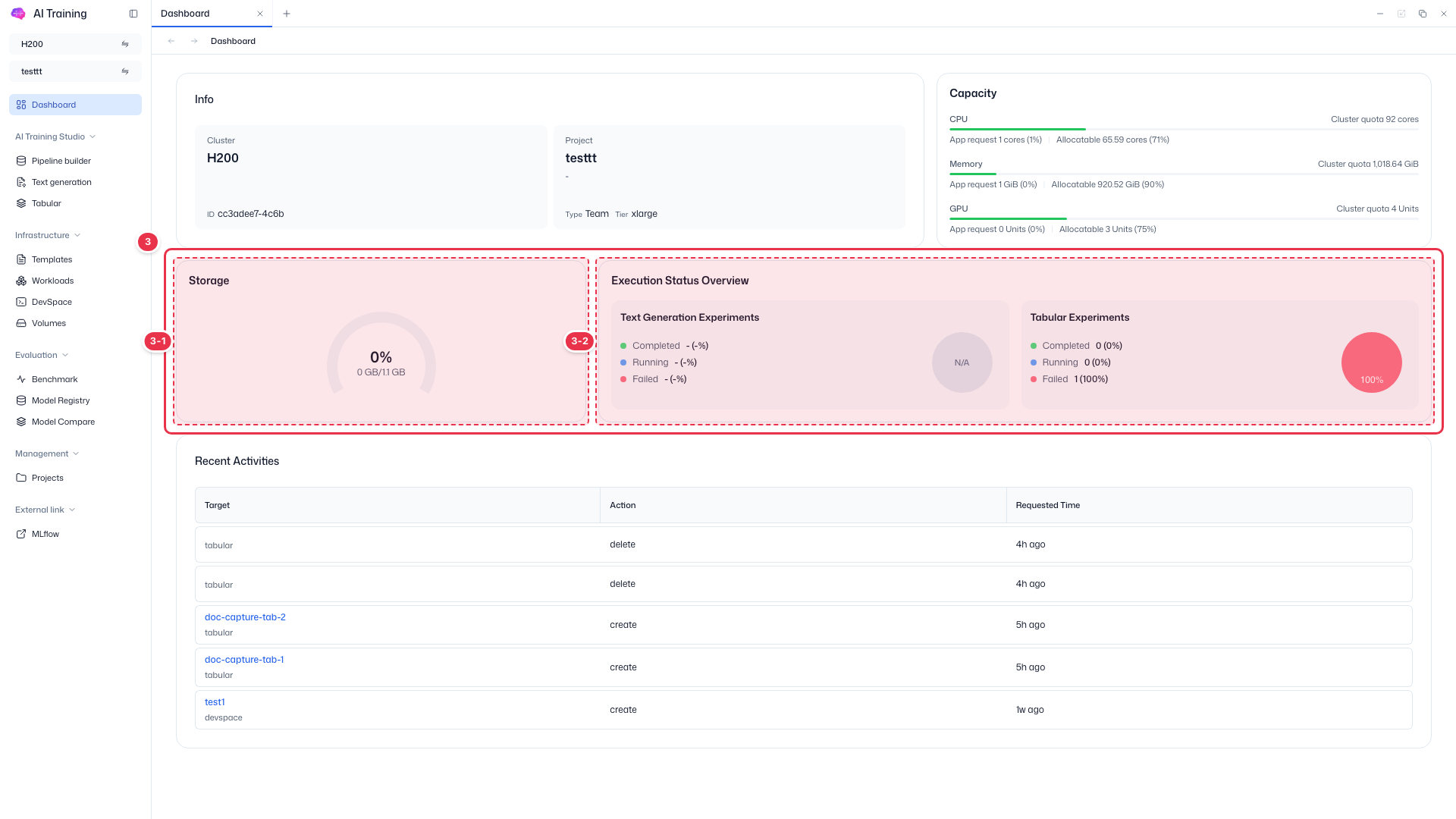Viewport: 1456px width, 819px height.
Task: Switch project using the testtt swap icon
Action: point(125,71)
